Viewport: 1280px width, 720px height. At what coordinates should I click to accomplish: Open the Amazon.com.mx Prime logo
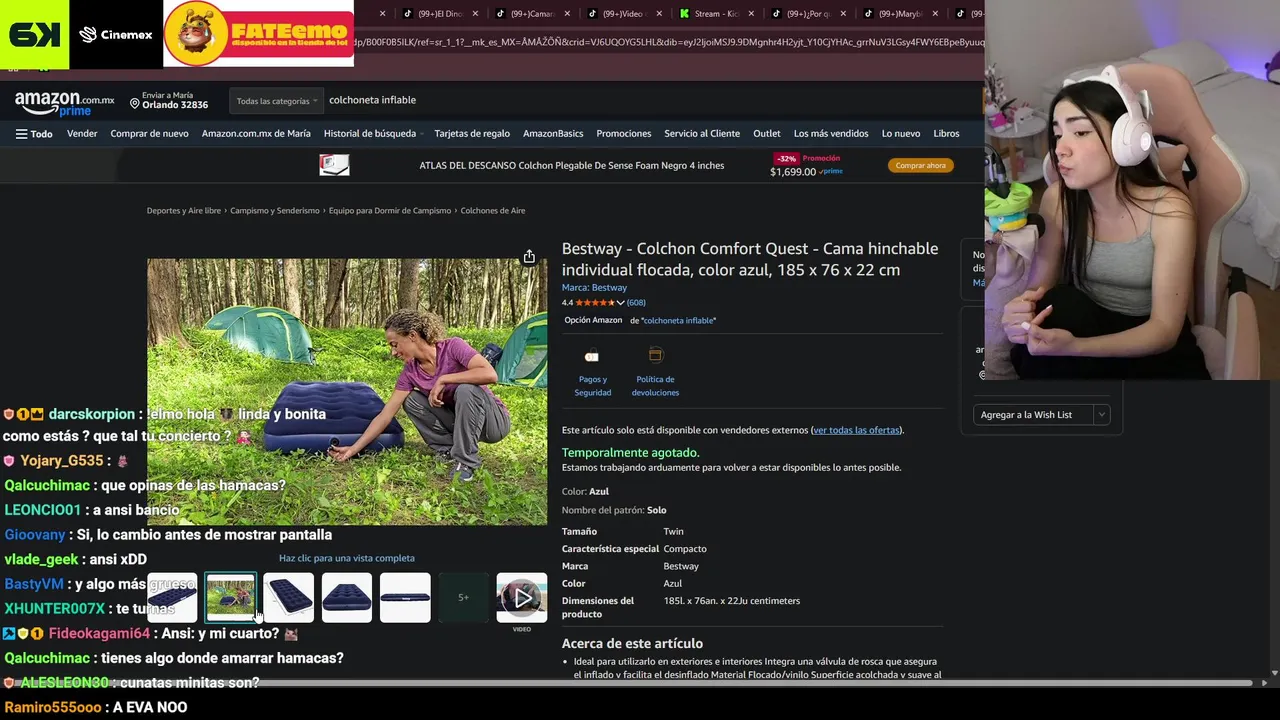(64, 103)
